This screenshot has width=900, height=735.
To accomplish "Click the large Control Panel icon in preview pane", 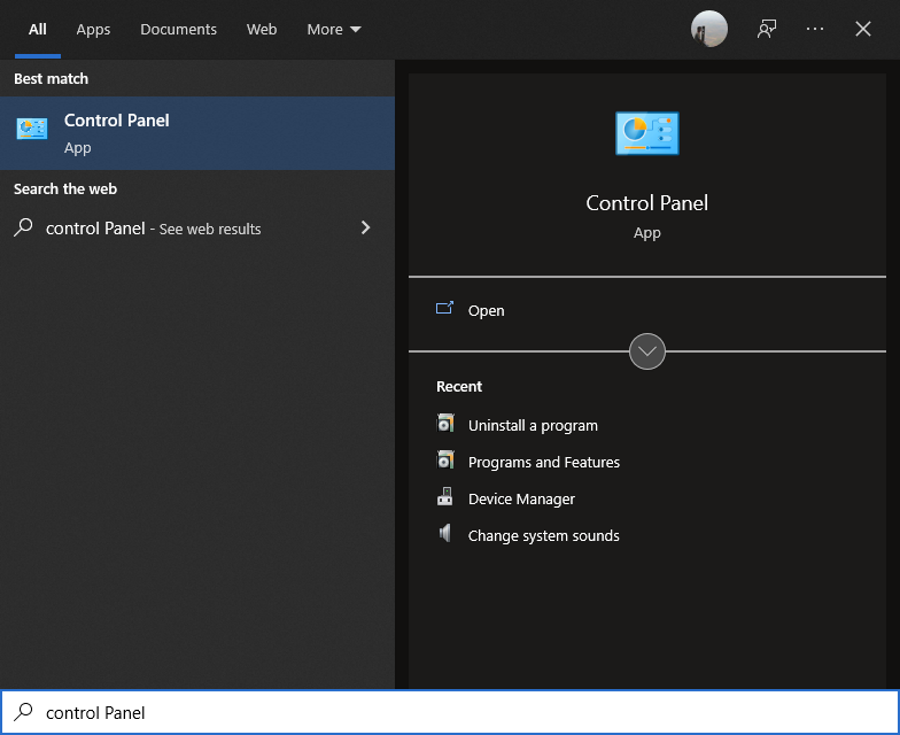I will coord(647,133).
